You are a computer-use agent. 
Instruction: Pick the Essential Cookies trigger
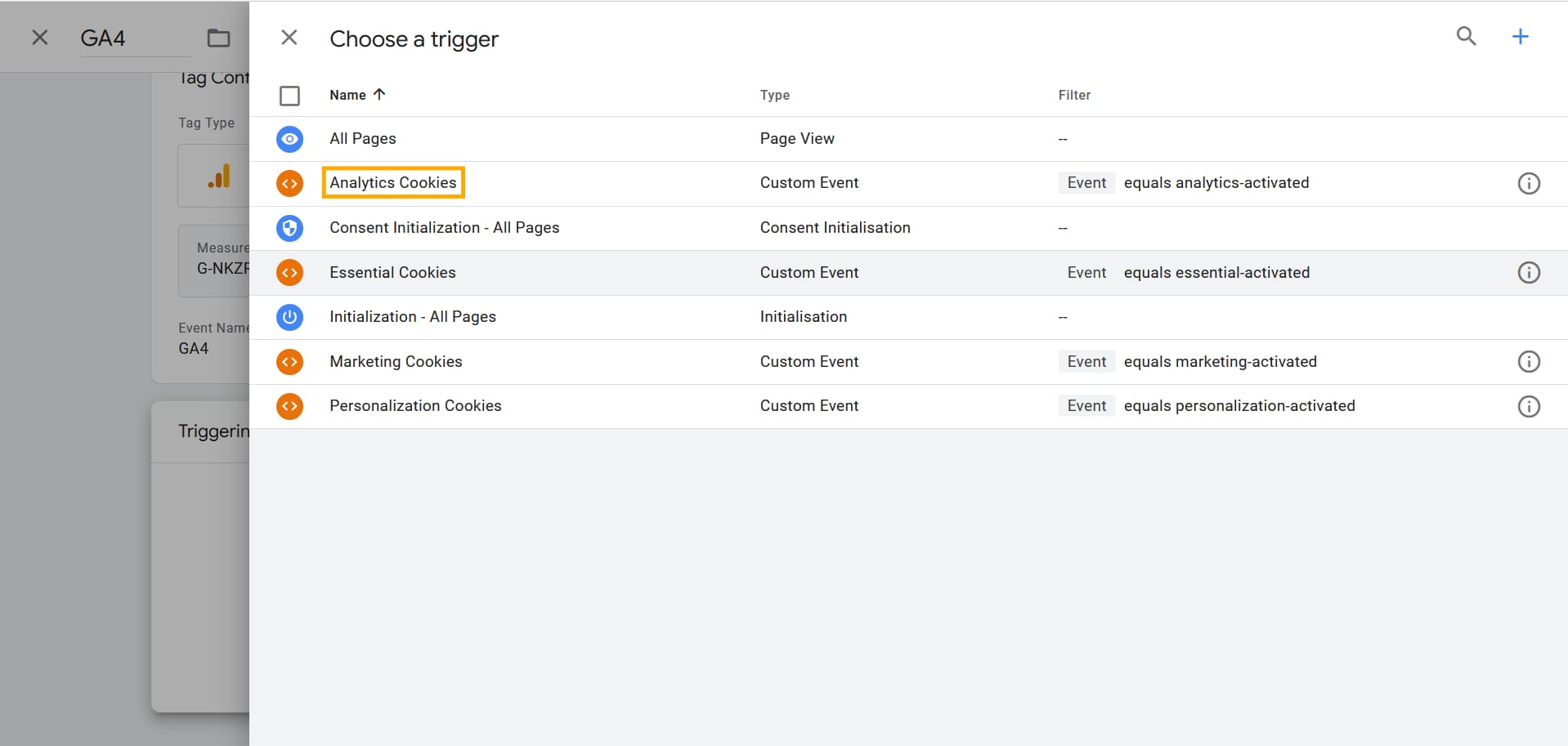392,272
